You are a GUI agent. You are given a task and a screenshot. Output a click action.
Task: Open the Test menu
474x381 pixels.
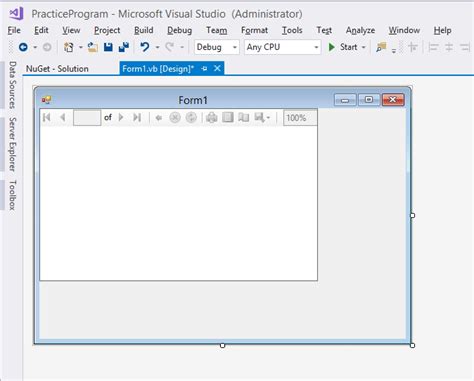pos(324,30)
